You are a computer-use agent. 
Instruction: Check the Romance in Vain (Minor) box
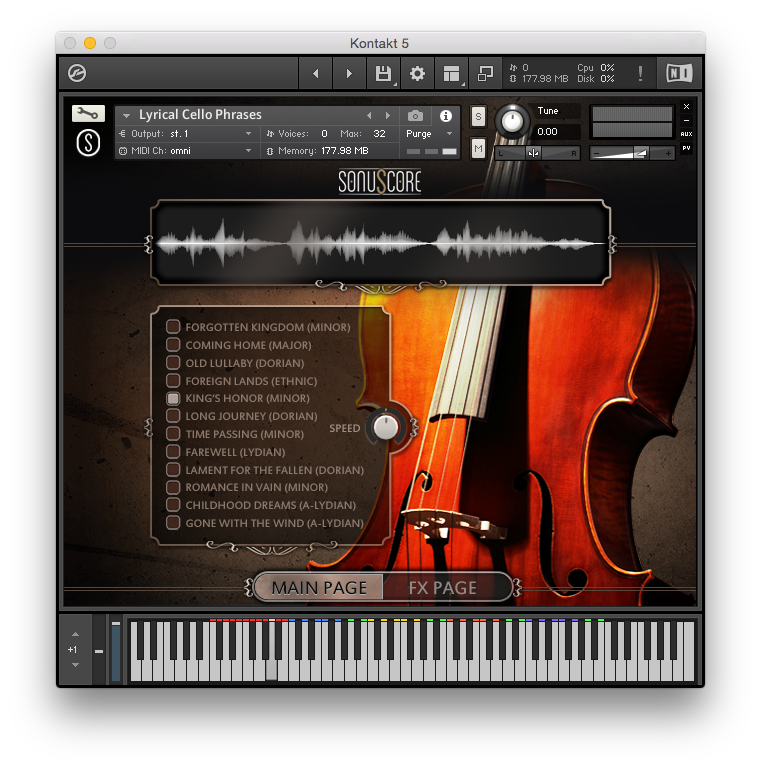point(173,487)
